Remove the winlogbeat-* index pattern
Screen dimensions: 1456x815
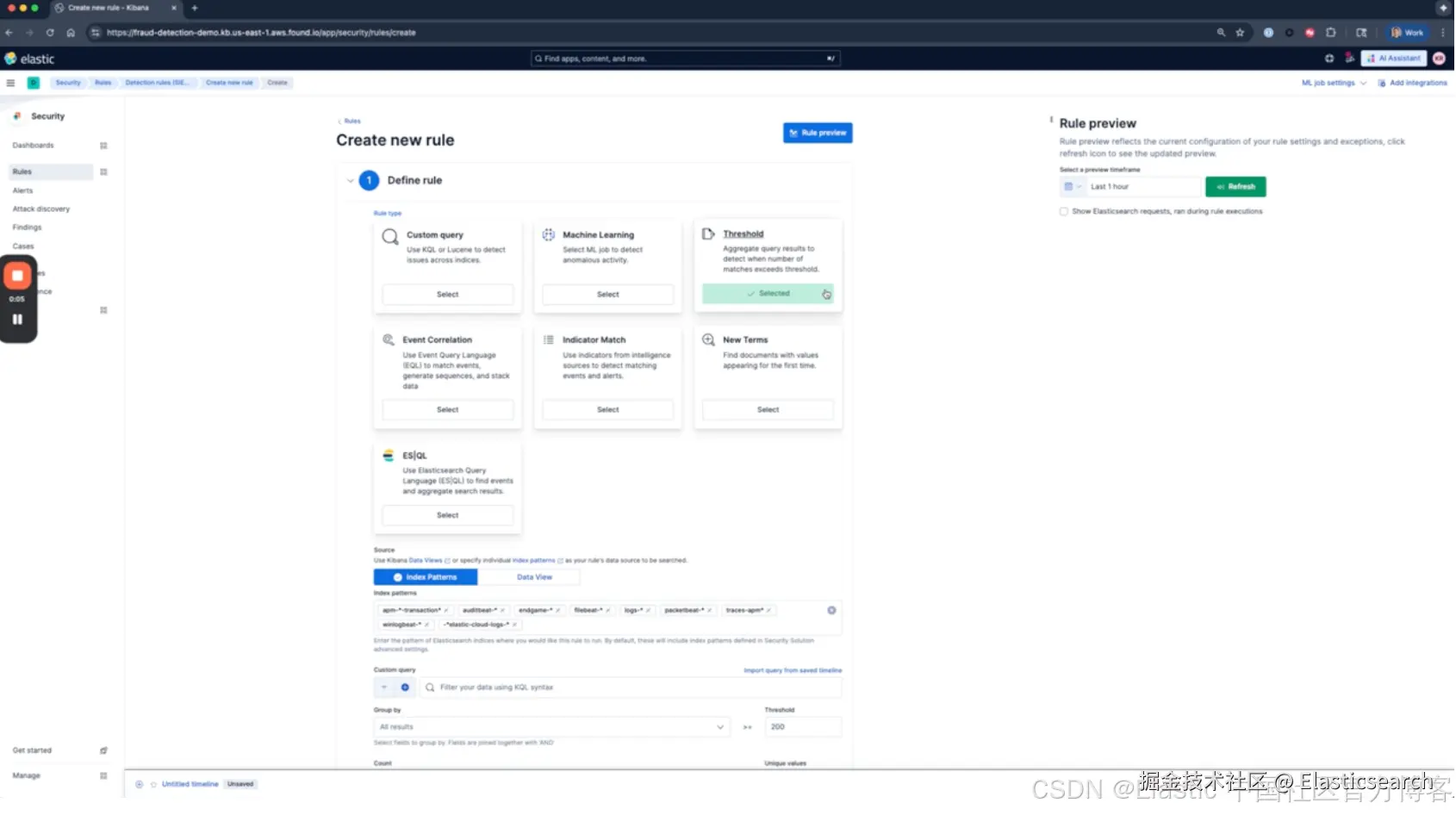tap(427, 625)
